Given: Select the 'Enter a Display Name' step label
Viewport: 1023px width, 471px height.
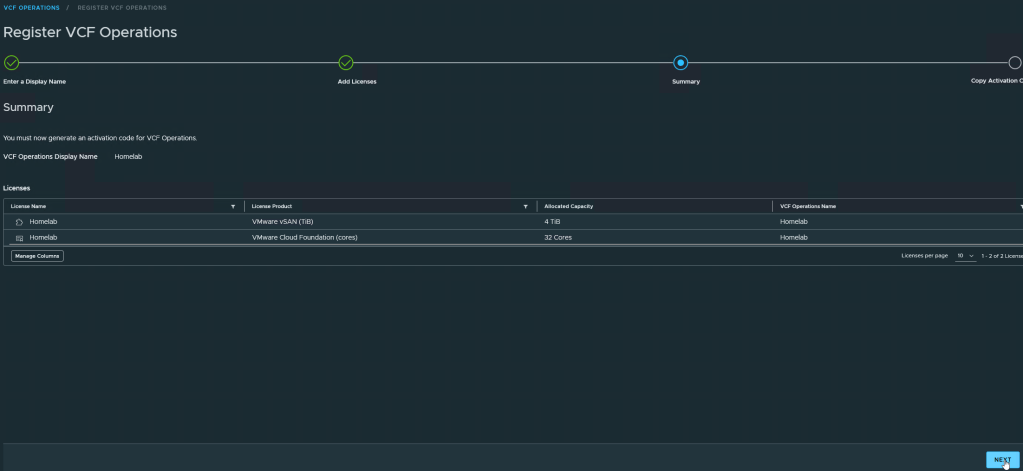Looking at the screenshot, I should click(x=35, y=81).
